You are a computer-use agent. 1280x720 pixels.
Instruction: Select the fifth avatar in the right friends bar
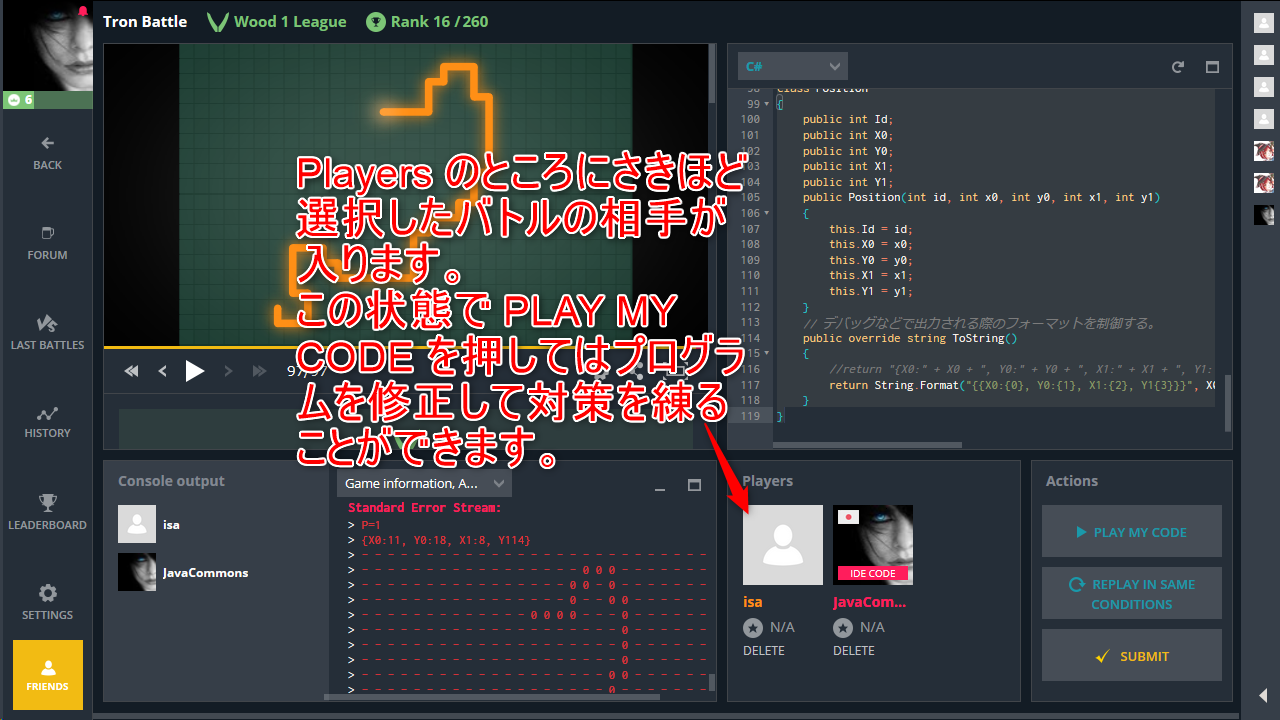1264,151
